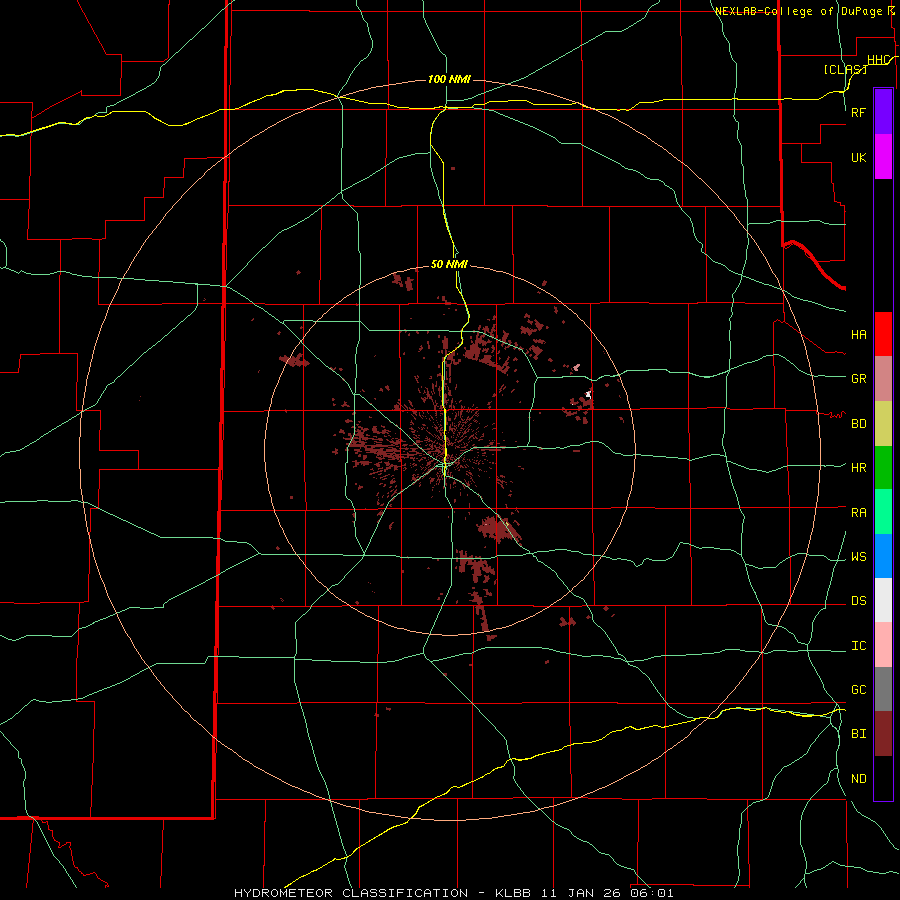Click the BI legend label

click(859, 734)
